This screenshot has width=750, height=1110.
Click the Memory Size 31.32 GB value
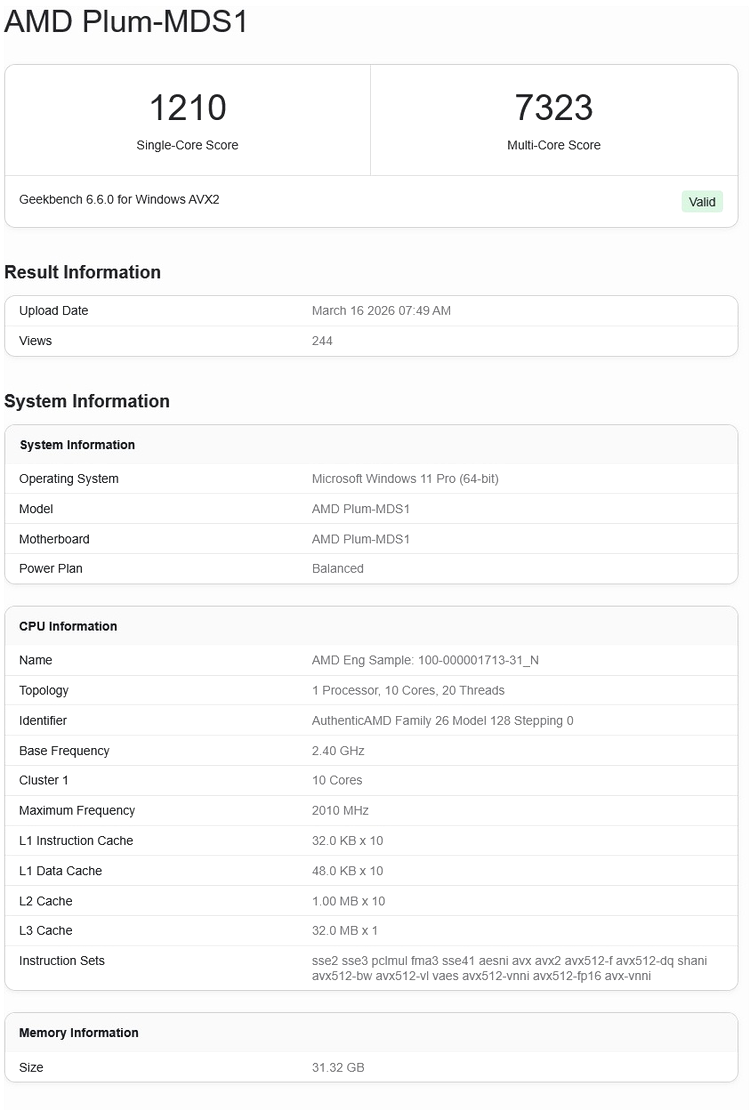pos(338,1068)
